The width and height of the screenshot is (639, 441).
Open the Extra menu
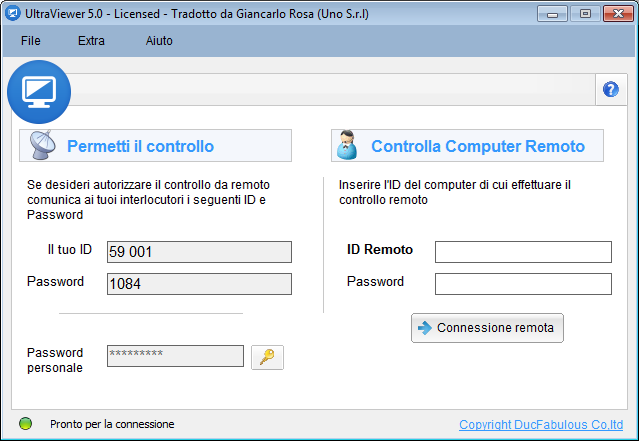[x=91, y=41]
